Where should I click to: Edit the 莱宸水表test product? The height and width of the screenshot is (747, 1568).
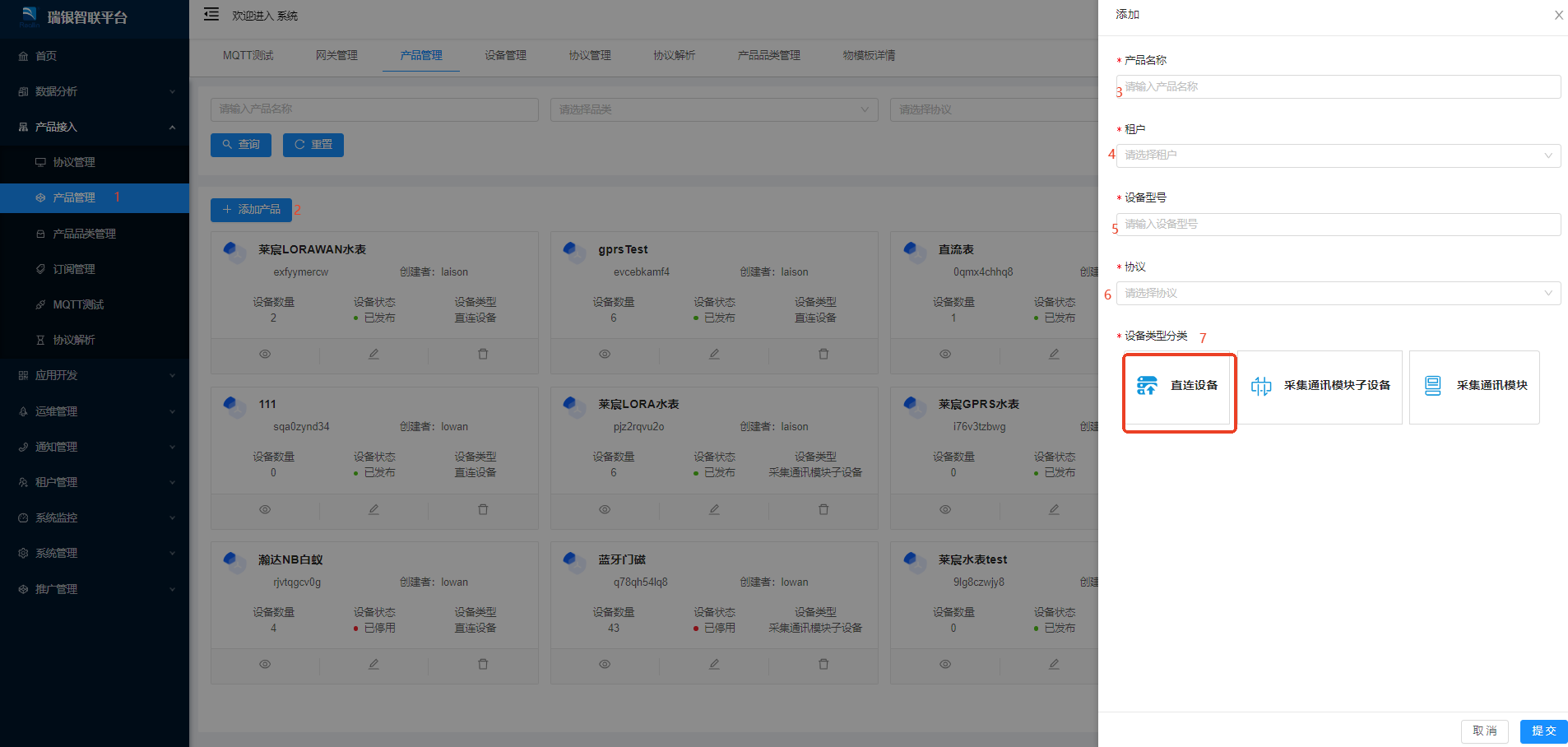[1054, 664]
